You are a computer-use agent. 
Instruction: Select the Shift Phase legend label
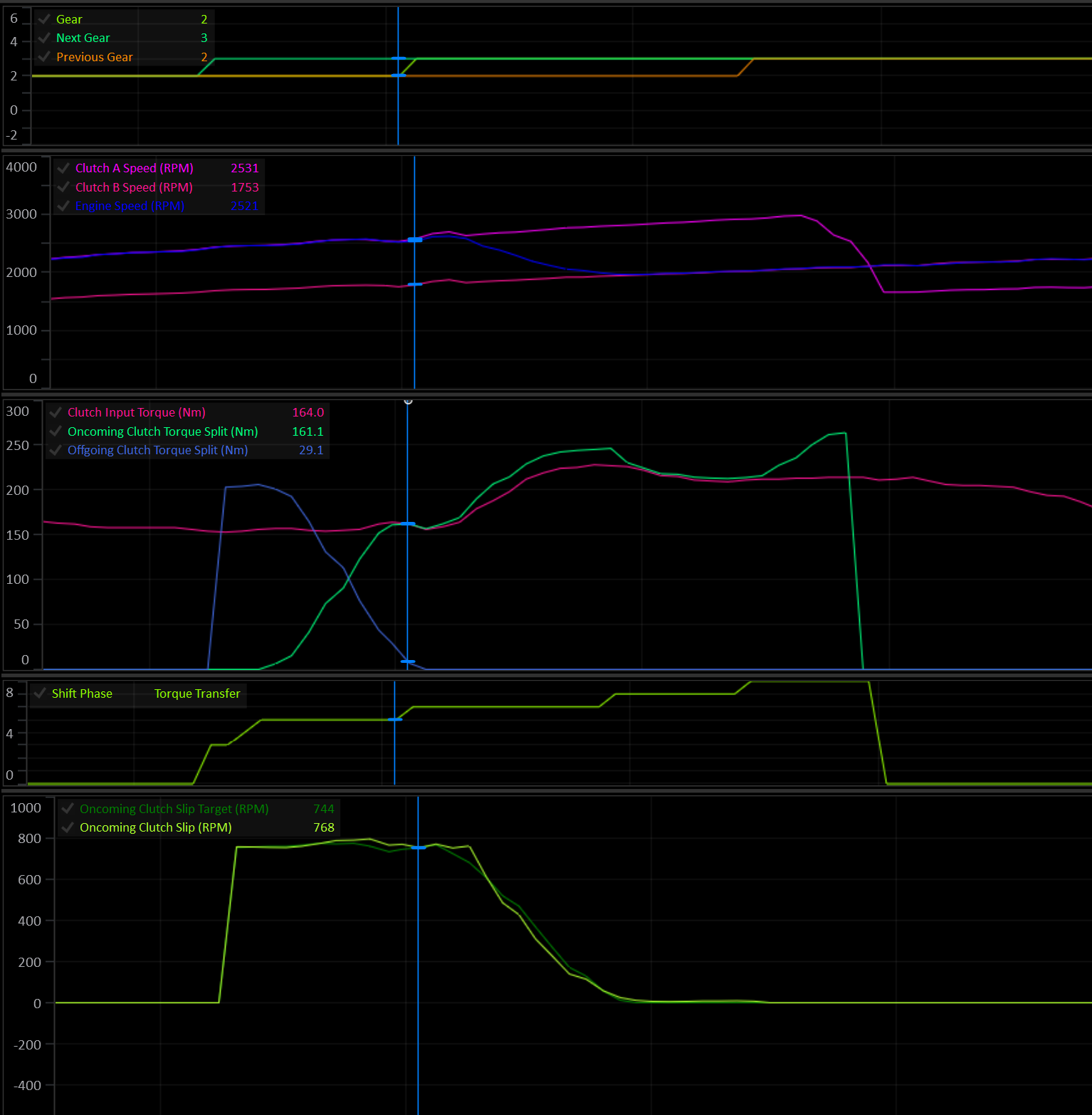point(82,693)
